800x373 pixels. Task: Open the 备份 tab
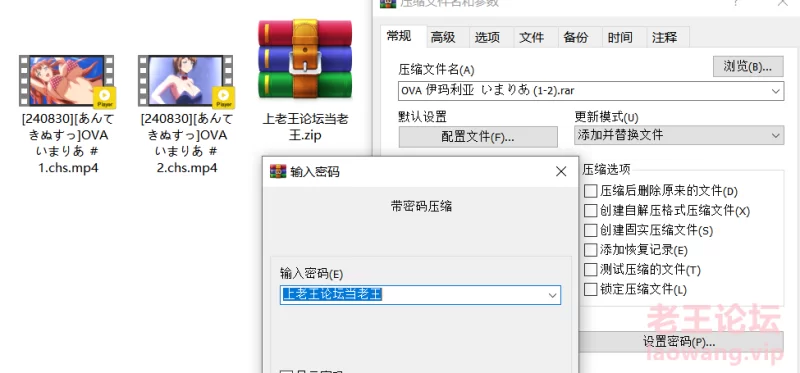[x=576, y=38]
